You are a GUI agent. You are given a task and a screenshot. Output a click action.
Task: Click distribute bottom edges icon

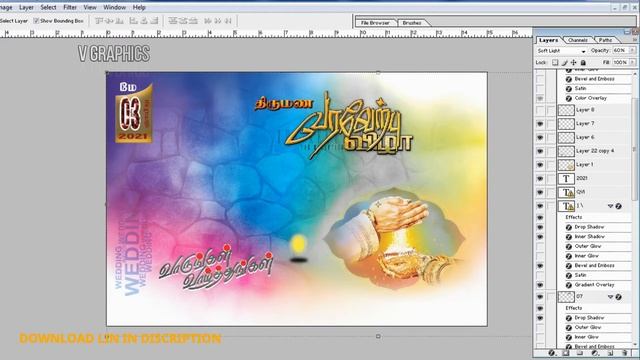[x=193, y=20]
